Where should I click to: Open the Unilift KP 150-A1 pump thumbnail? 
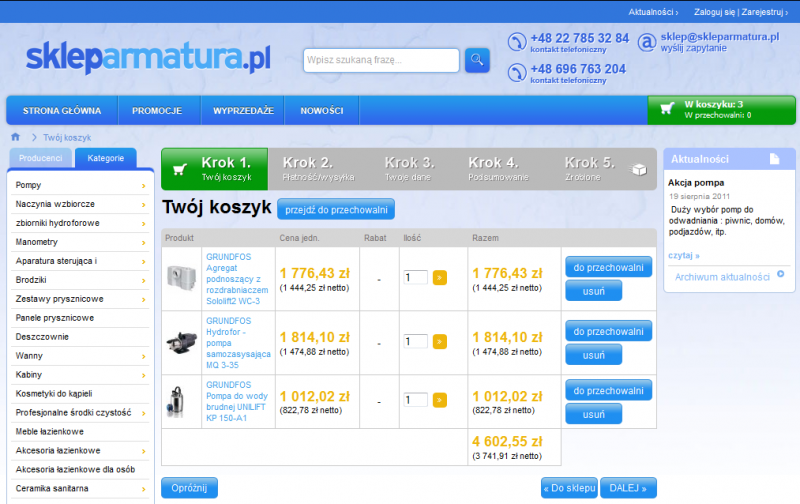(181, 399)
